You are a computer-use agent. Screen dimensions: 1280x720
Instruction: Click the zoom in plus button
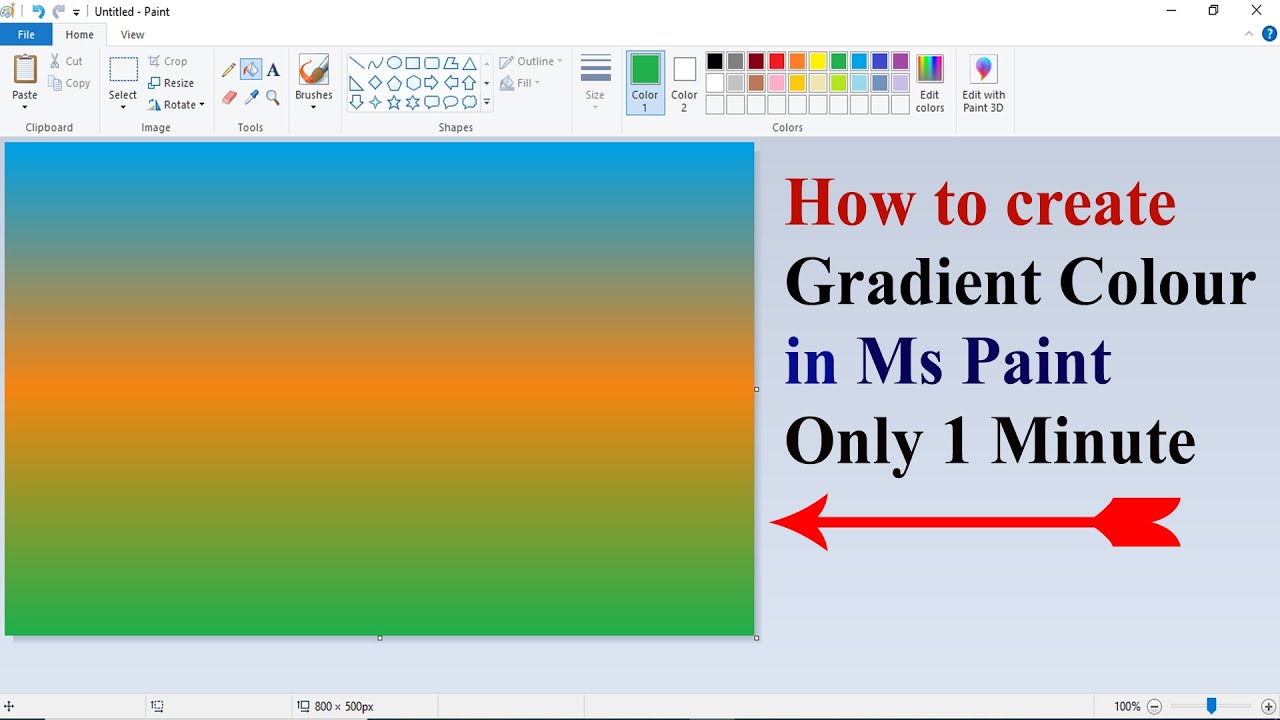coord(1269,706)
